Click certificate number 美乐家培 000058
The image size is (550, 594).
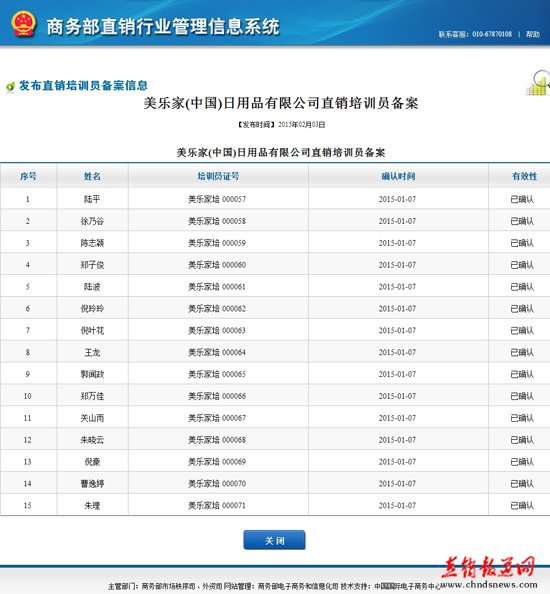click(217, 221)
